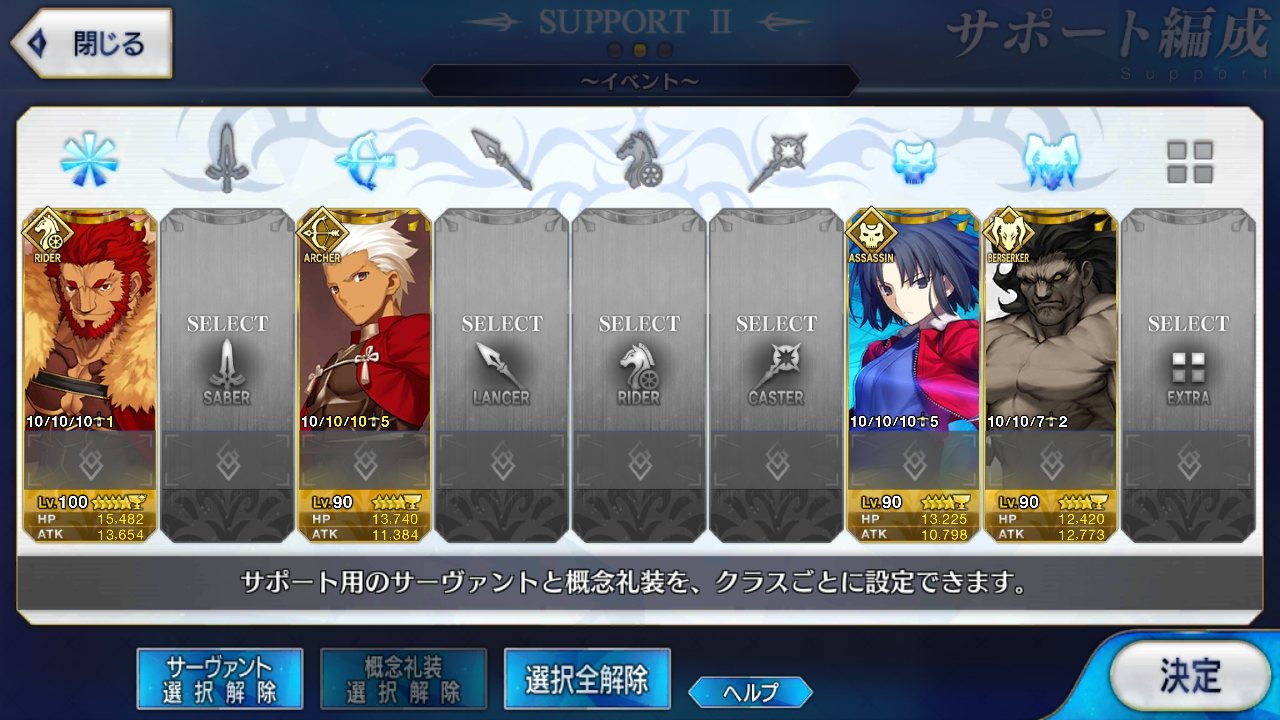
Task: Click the All-class snowflake icon
Action: click(89, 160)
